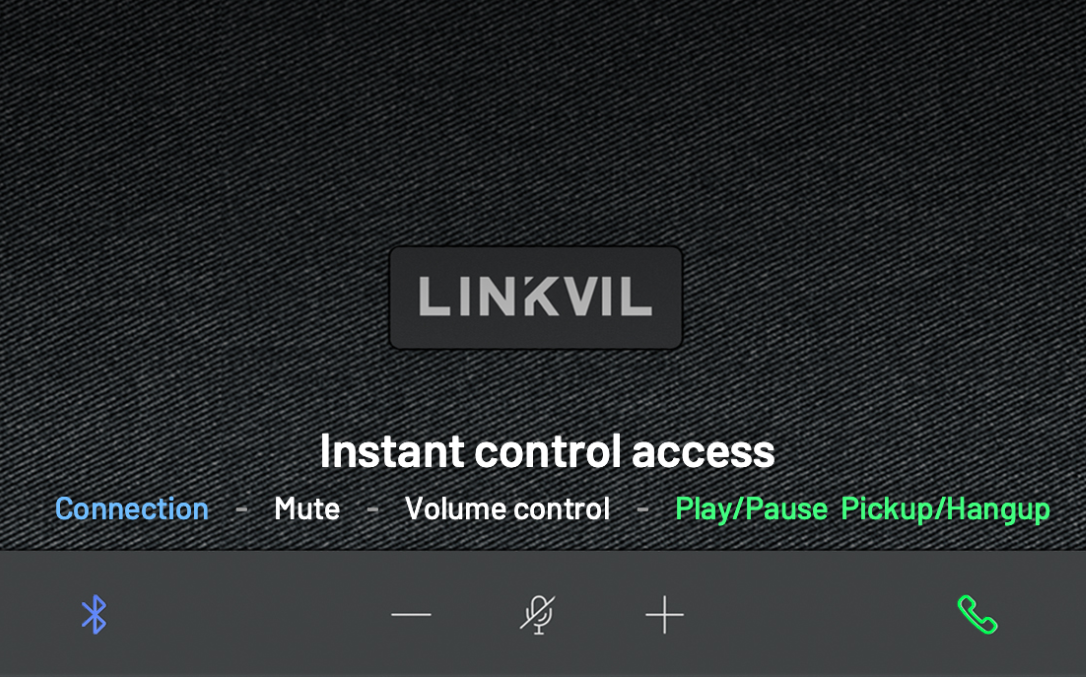This screenshot has width=1086, height=677.
Task: Lower volume with the minus icon
Action: tap(411, 614)
